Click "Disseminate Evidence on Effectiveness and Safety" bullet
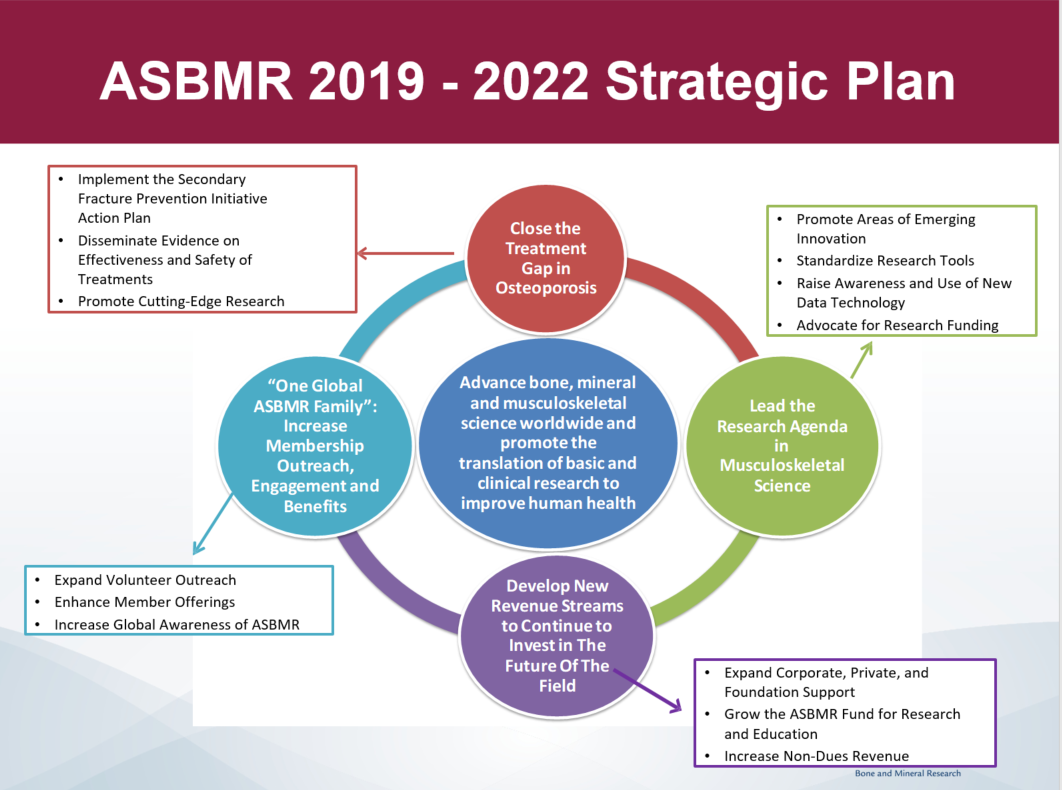Screen dimensions: 1062x790 (165, 259)
